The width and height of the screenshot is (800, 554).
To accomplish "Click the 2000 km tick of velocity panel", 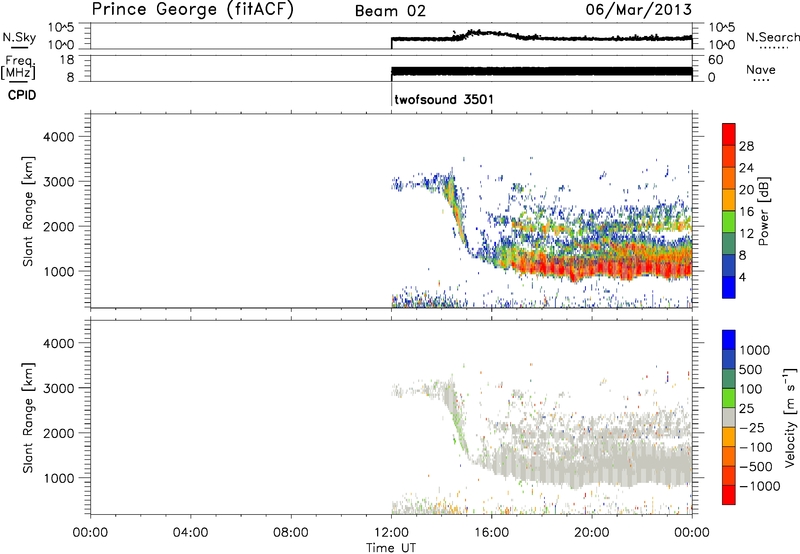I will point(58,433).
